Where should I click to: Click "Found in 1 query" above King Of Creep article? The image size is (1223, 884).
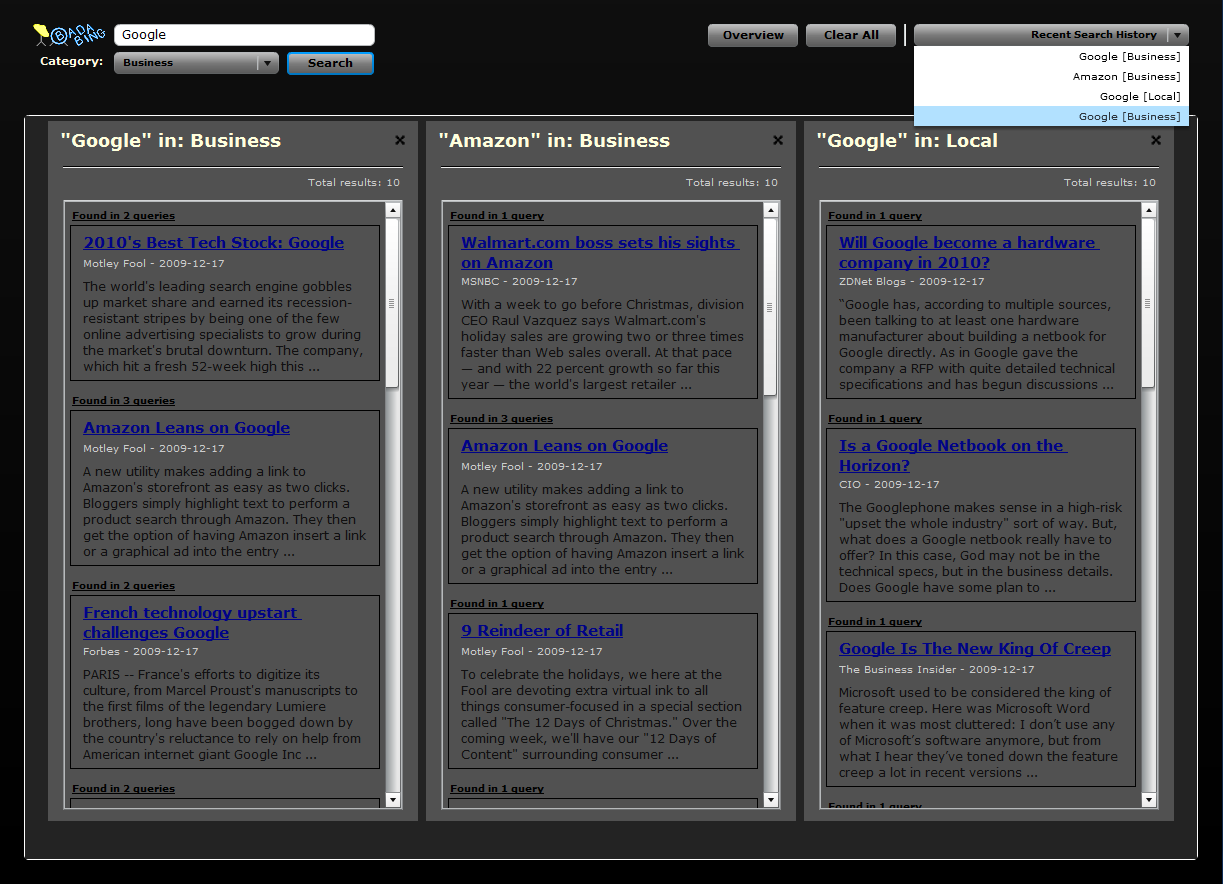[875, 622]
